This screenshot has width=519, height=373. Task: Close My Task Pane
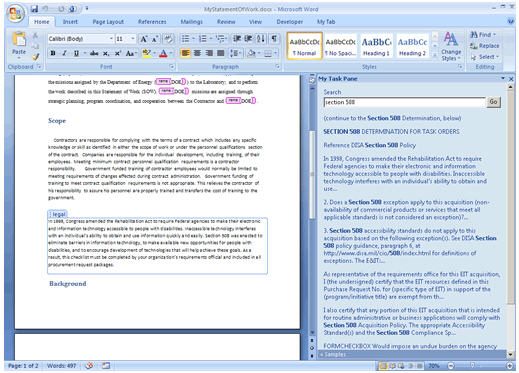pyautogui.click(x=511, y=79)
